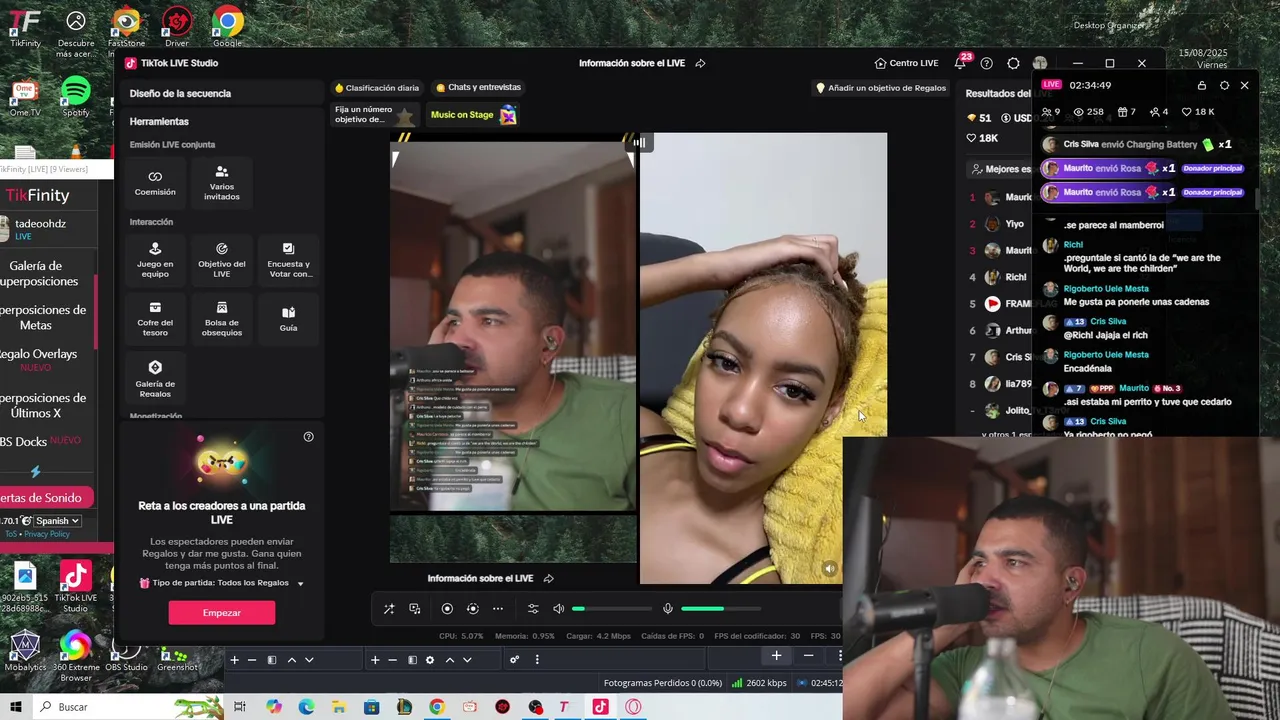The width and height of the screenshot is (1280, 720).
Task: Open TikTok LIVE Studio settings gear
Action: tap(1013, 63)
